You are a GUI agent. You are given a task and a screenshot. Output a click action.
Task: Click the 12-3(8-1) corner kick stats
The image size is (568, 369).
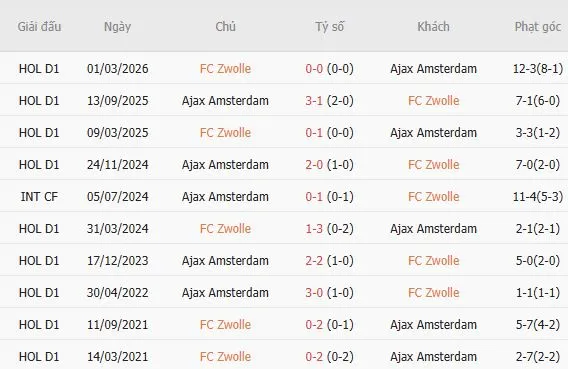click(x=538, y=68)
